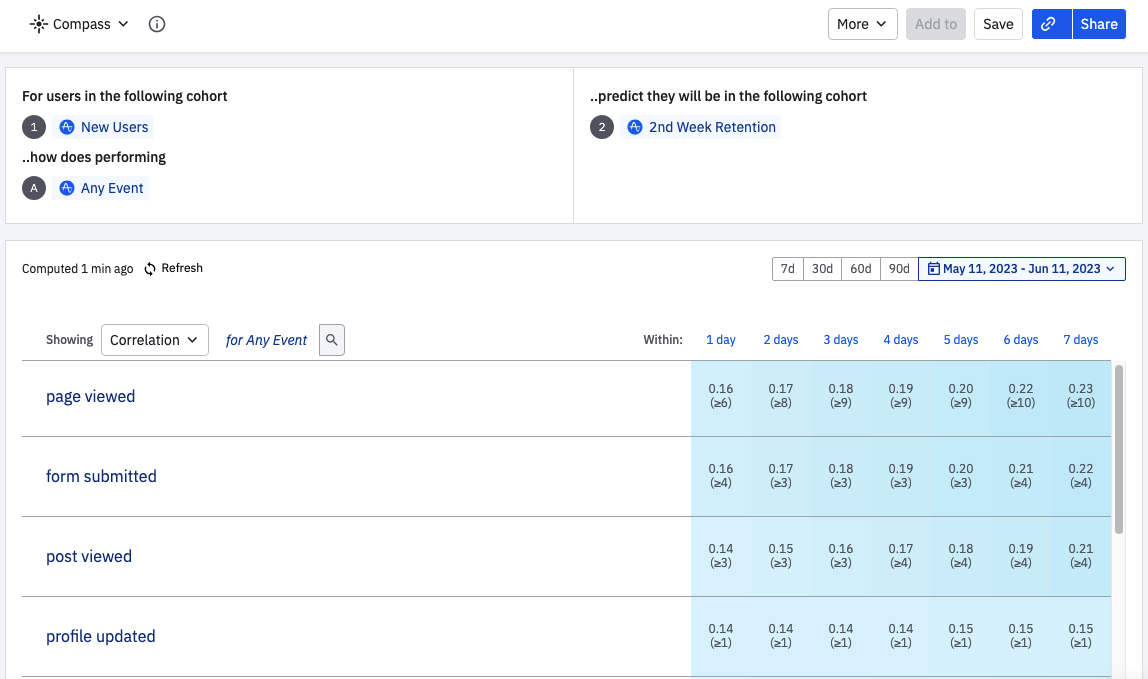Viewport: 1148px width, 679px height.
Task: Select form submitted 7 days cell 0.22
Action: pos(1081,476)
